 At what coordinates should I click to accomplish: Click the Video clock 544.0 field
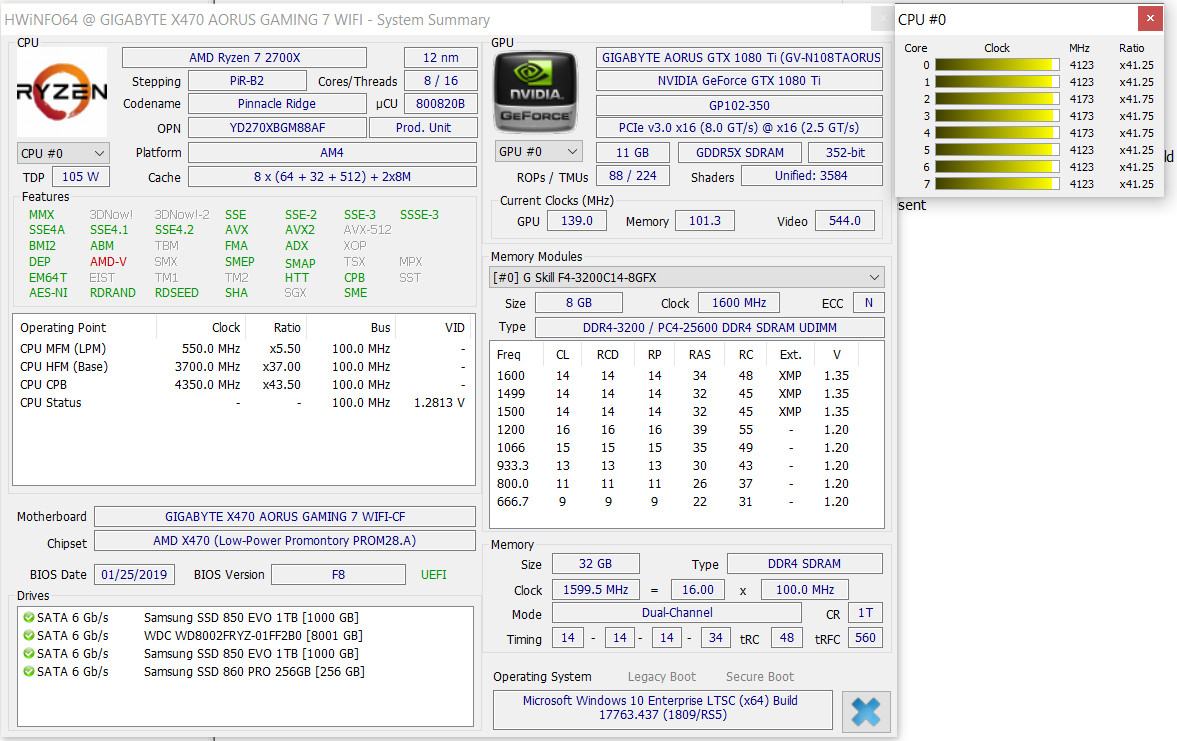(x=844, y=221)
